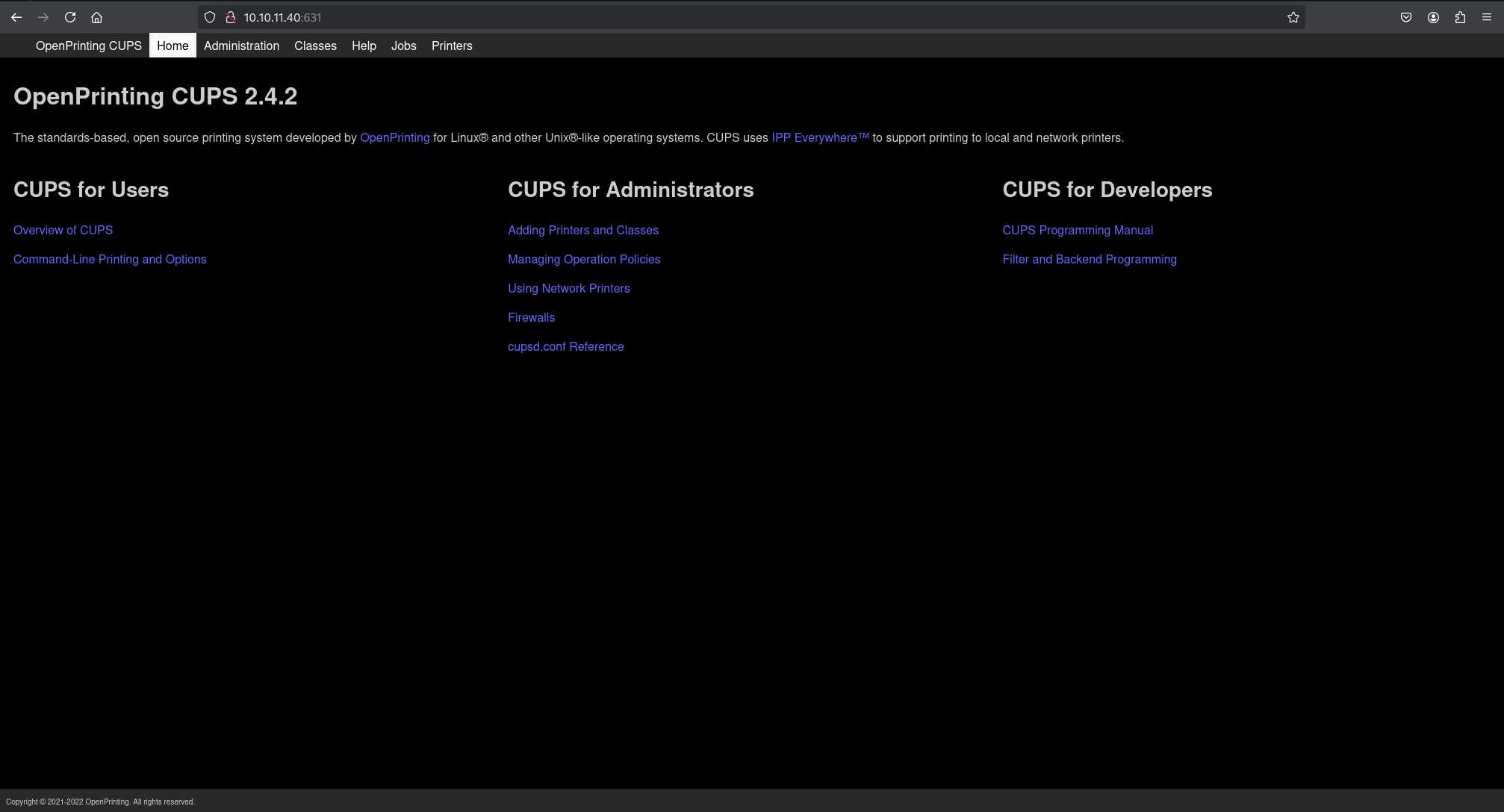Screen dimensions: 1504x812
Task: Switch to the Administration tab
Action: click(241, 46)
